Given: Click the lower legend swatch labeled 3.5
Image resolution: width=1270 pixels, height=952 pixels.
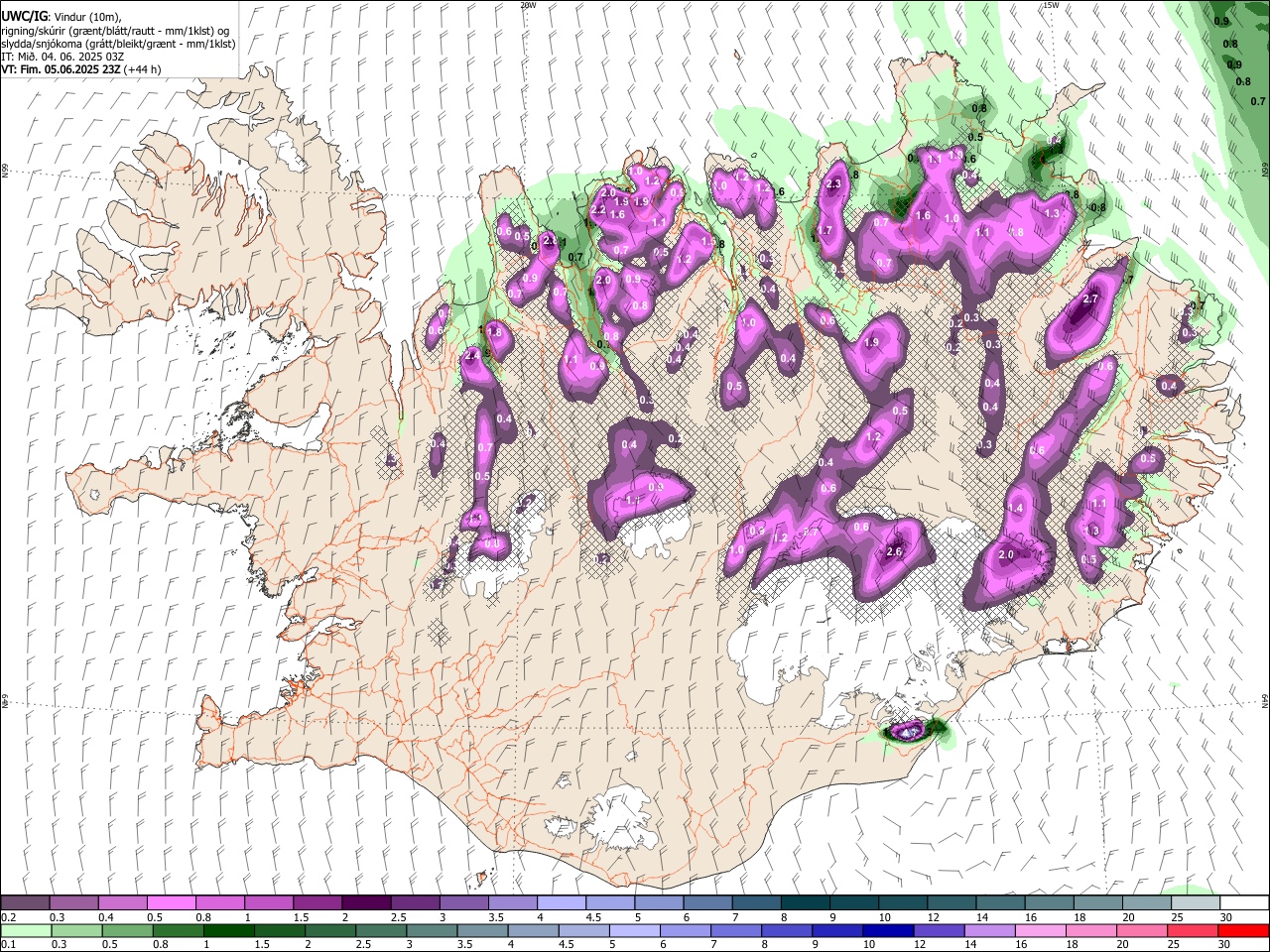Looking at the screenshot, I should [x=482, y=930].
